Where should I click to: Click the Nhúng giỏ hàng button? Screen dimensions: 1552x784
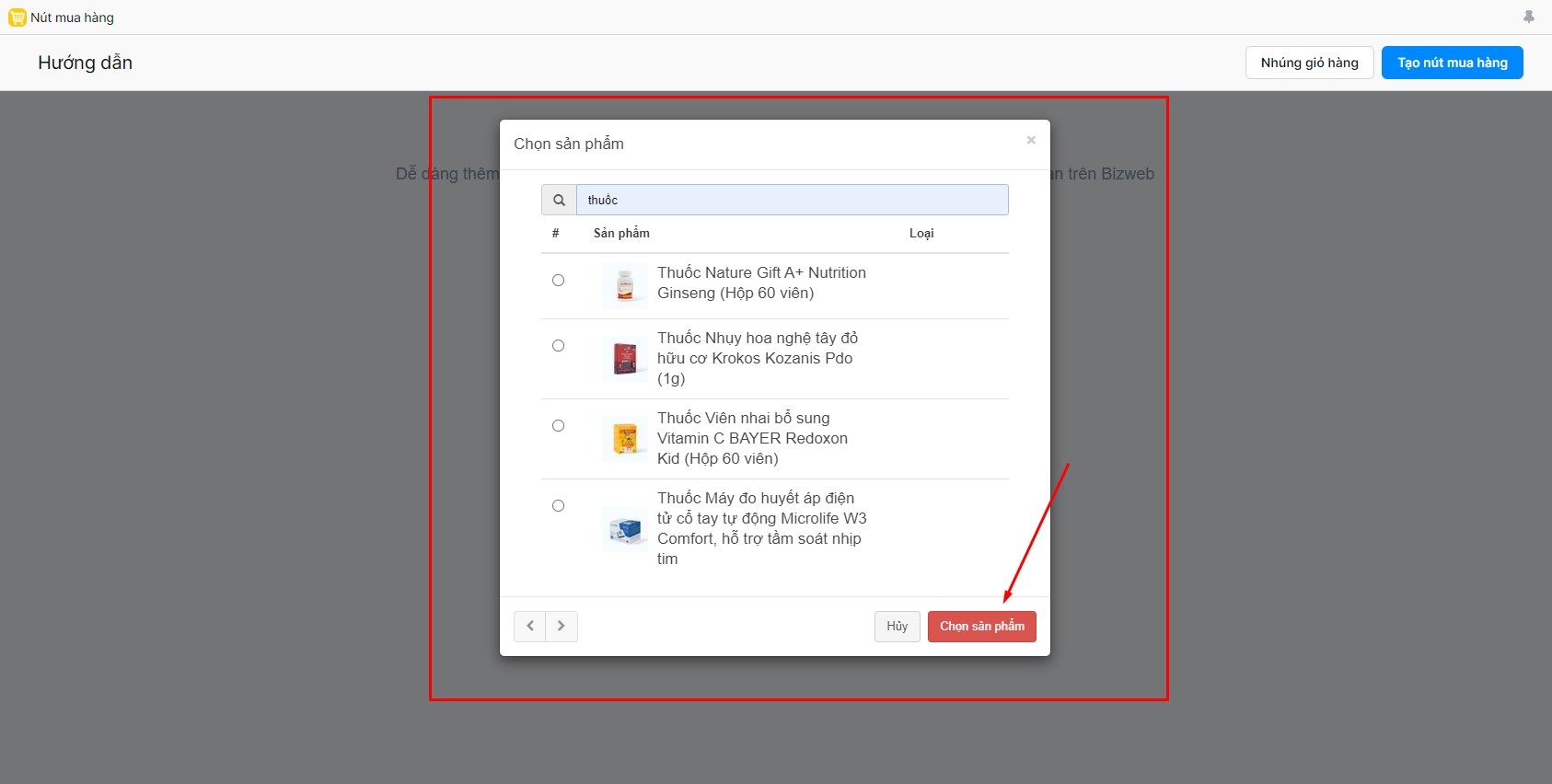coord(1309,63)
